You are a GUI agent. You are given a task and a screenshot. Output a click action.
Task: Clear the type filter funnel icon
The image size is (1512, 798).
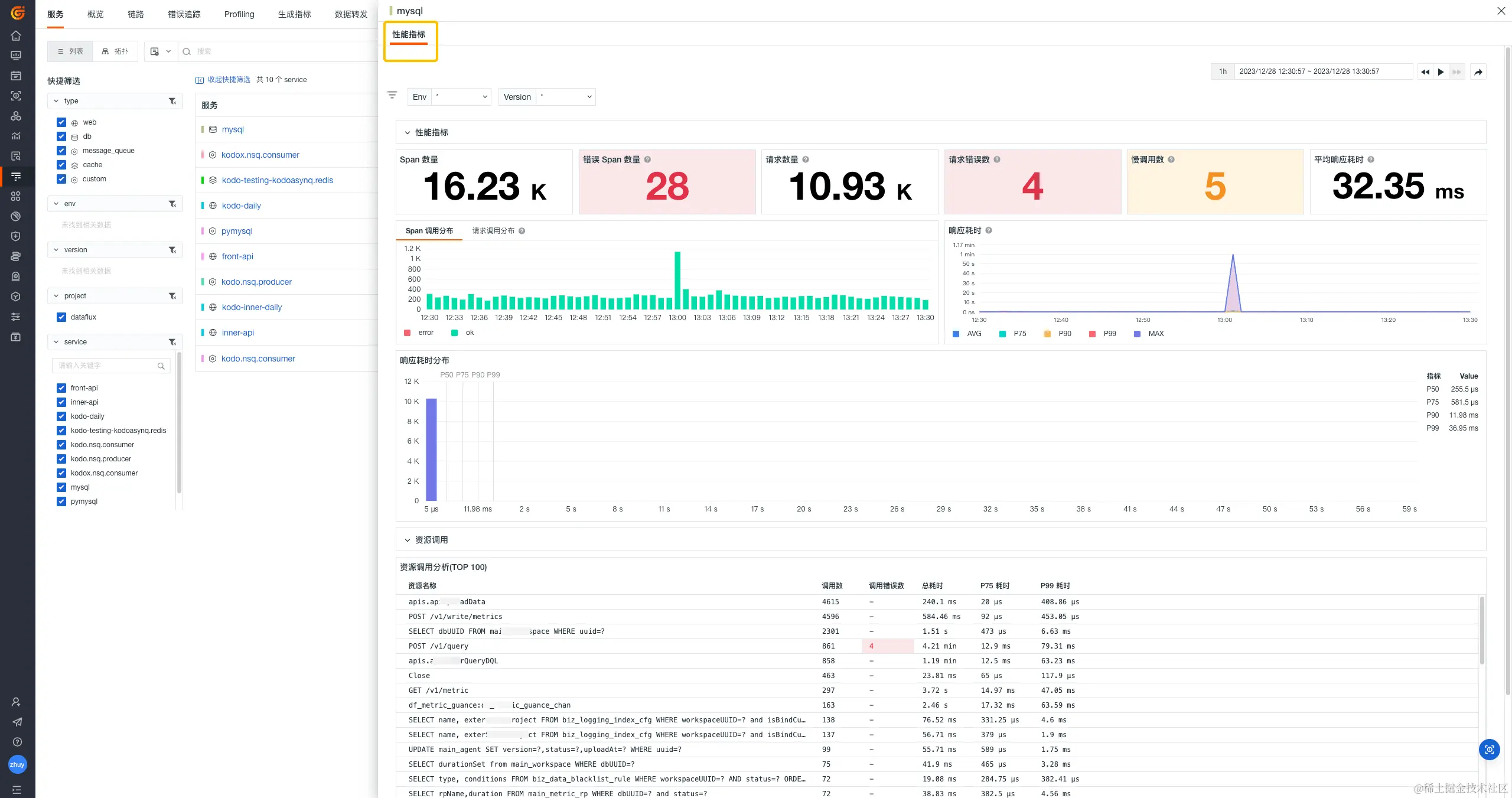coord(172,101)
